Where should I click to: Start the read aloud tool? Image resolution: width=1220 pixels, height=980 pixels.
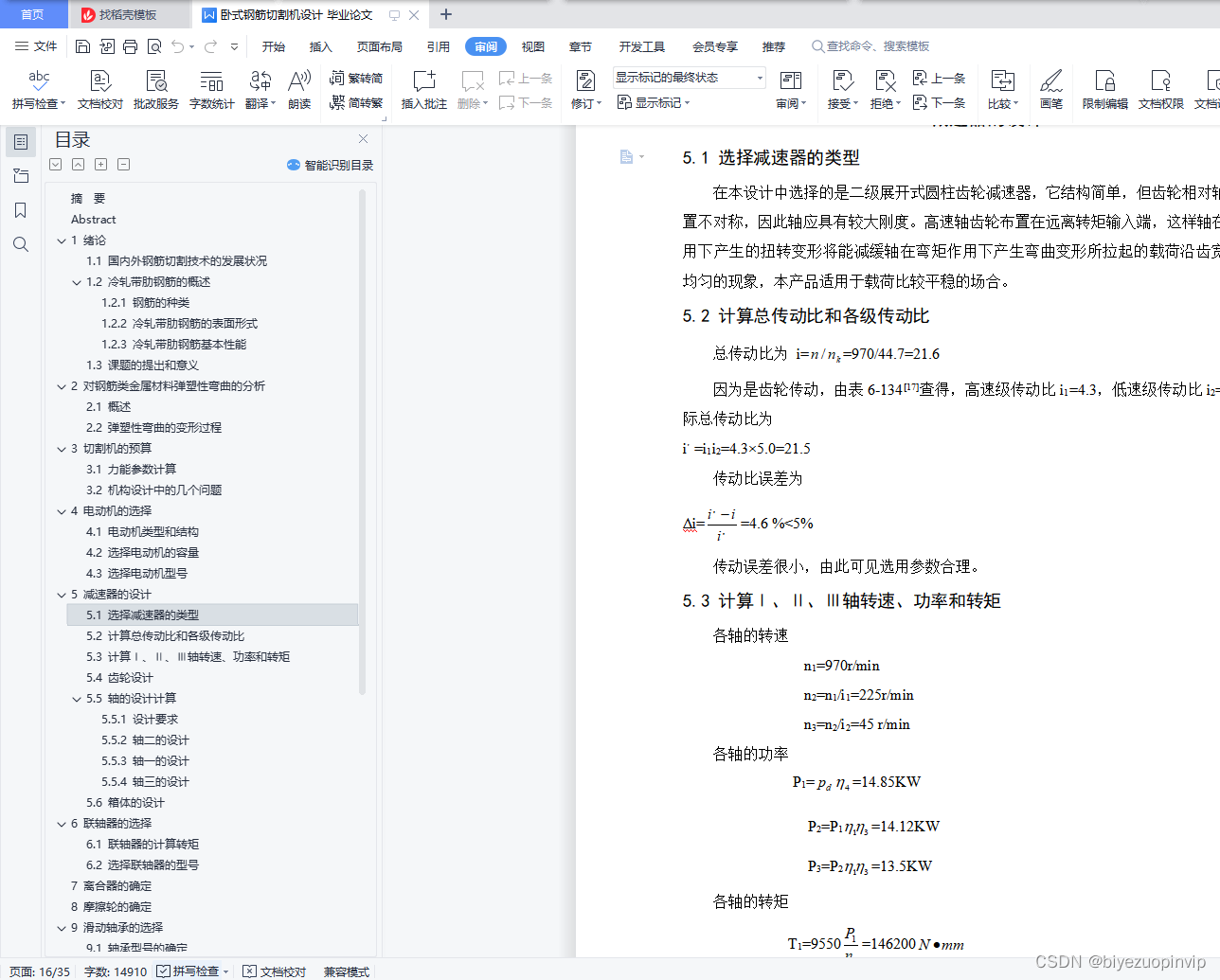coord(299,89)
